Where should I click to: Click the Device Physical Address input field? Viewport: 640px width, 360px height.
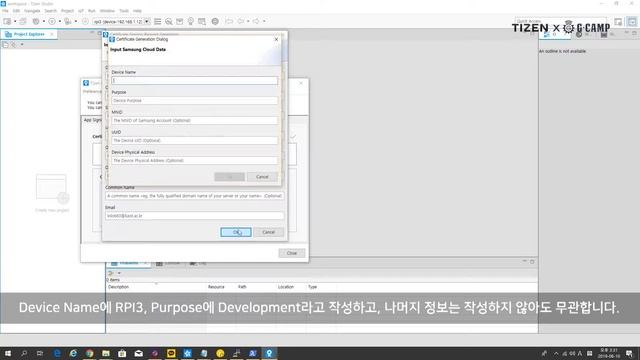point(195,160)
